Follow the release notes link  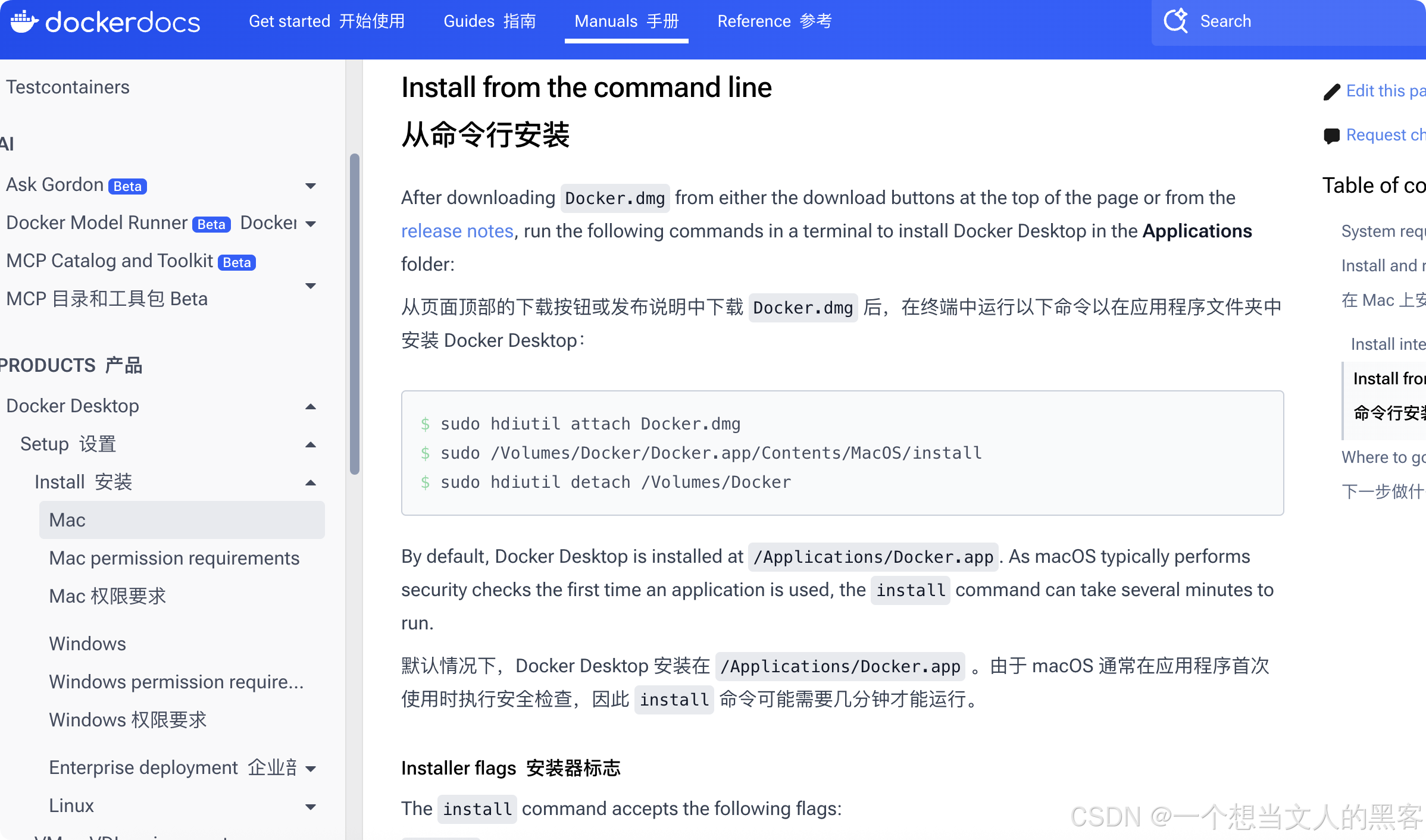click(x=457, y=231)
